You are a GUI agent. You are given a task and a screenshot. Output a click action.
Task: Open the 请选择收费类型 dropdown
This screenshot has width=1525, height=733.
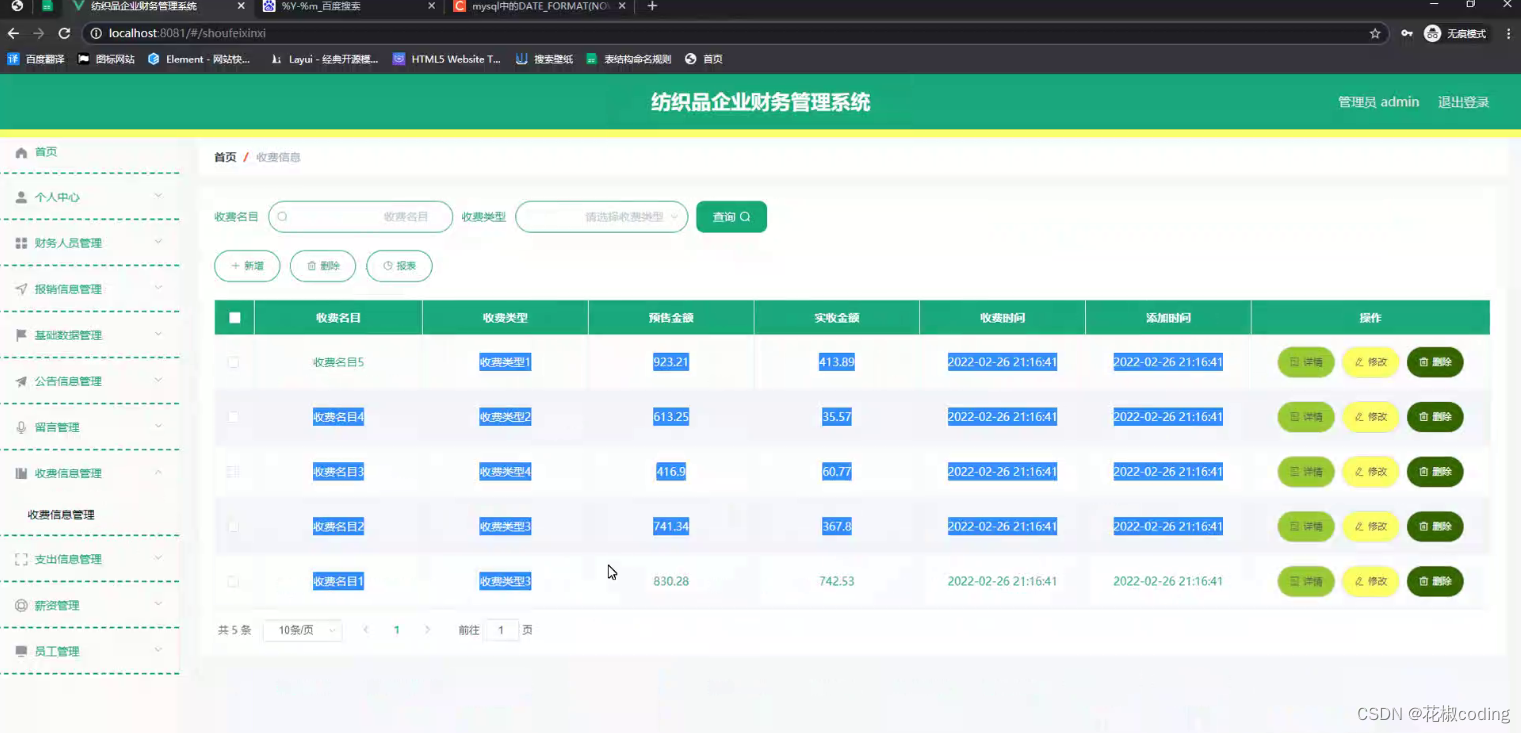(601, 216)
